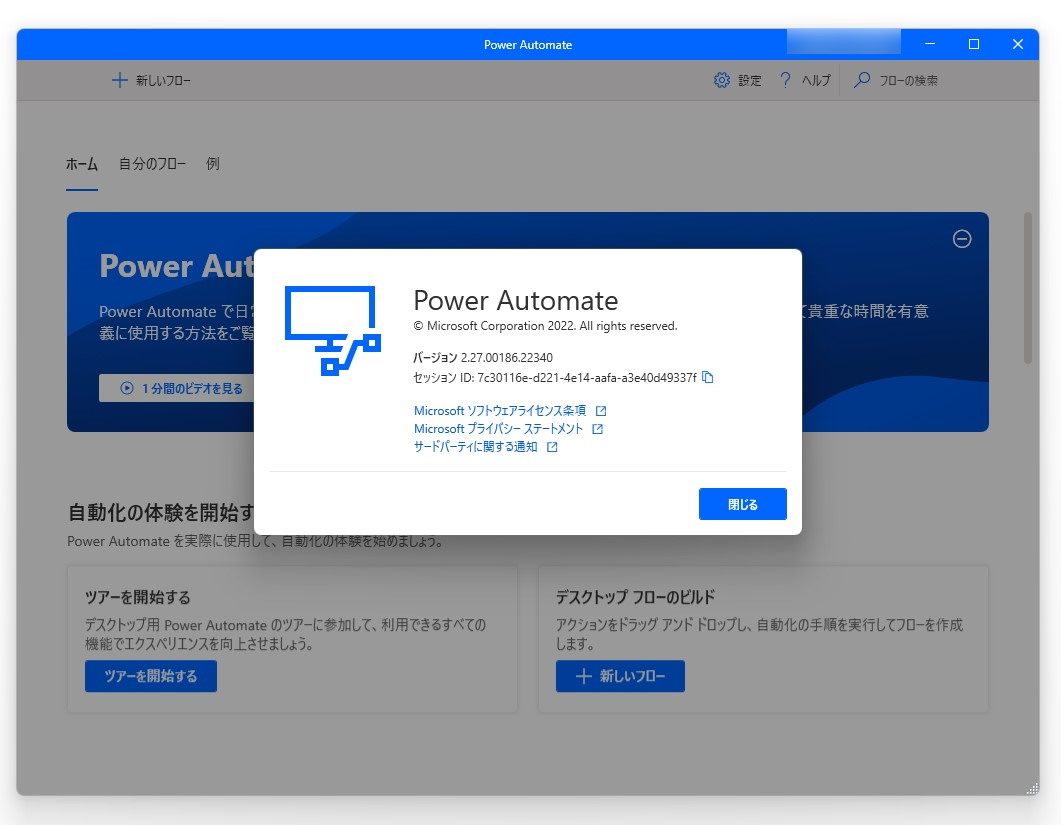Copy the session ID using the copy icon
The image size is (1061, 825).
pos(708,378)
